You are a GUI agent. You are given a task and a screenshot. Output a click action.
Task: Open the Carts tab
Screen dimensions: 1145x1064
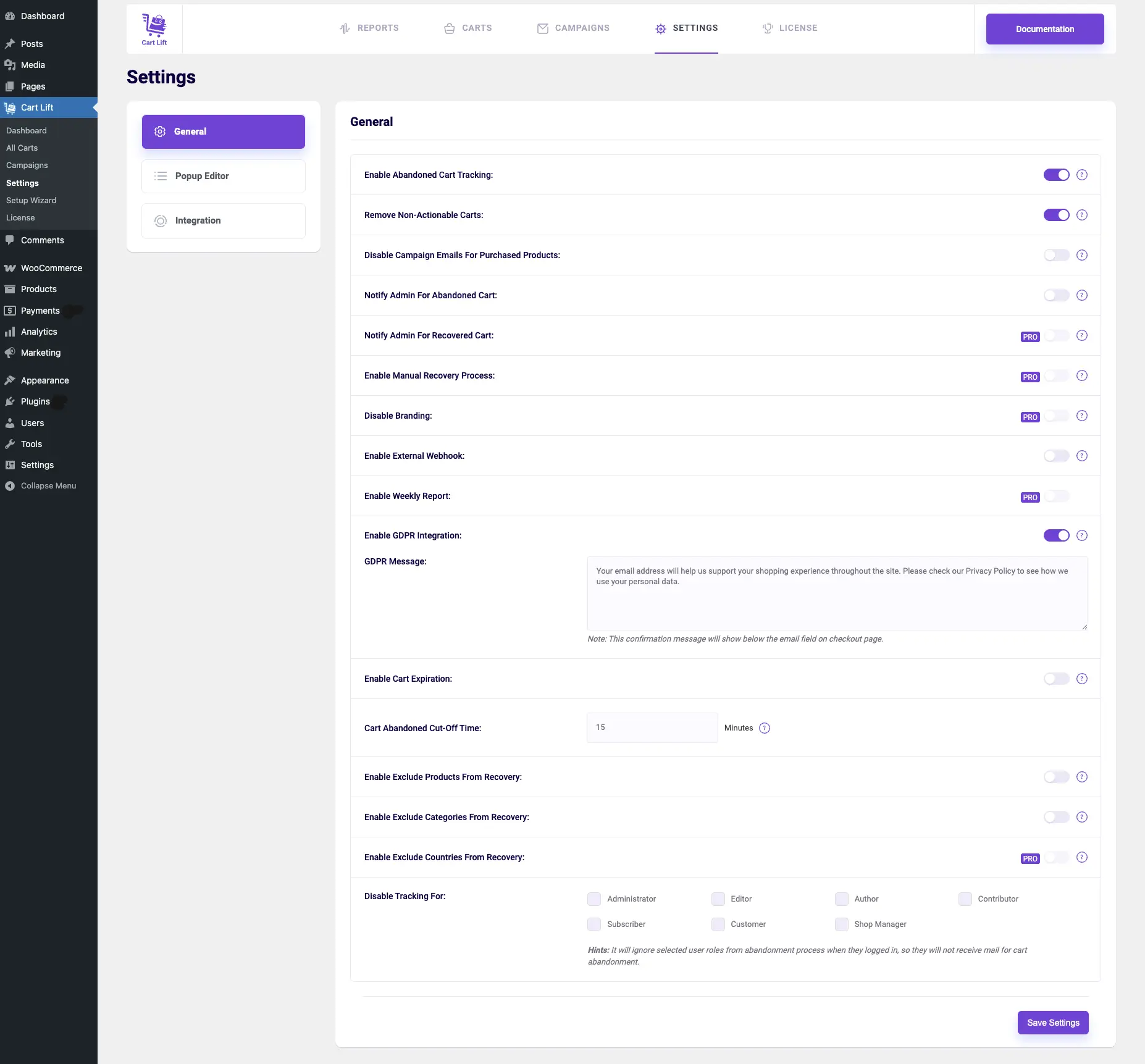pyautogui.click(x=468, y=28)
